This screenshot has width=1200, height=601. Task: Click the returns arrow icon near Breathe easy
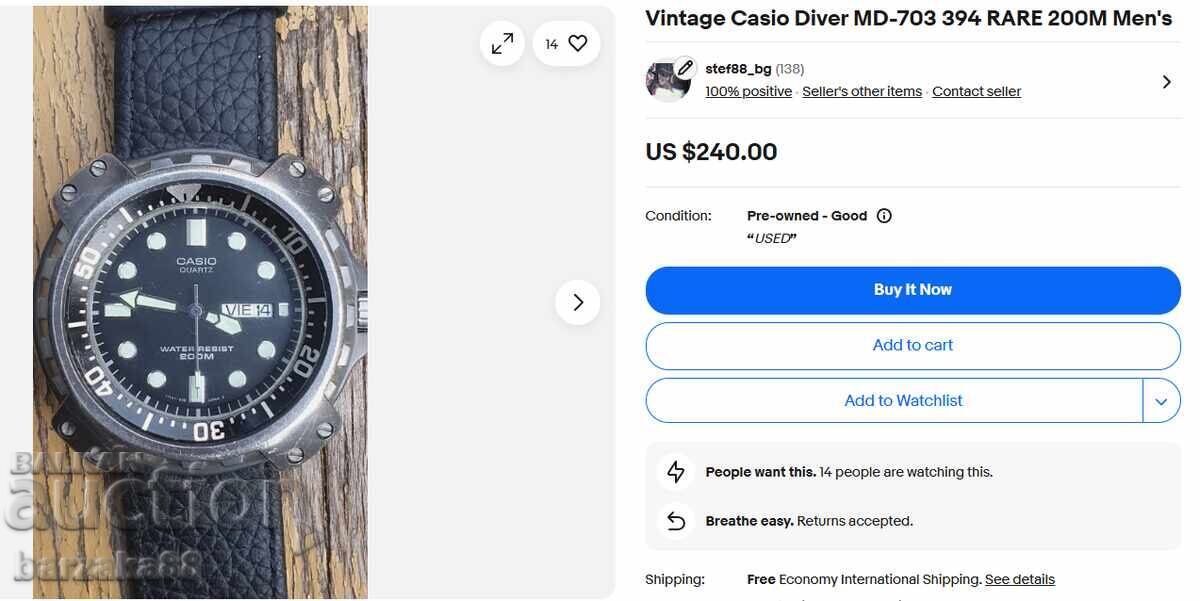coord(676,520)
